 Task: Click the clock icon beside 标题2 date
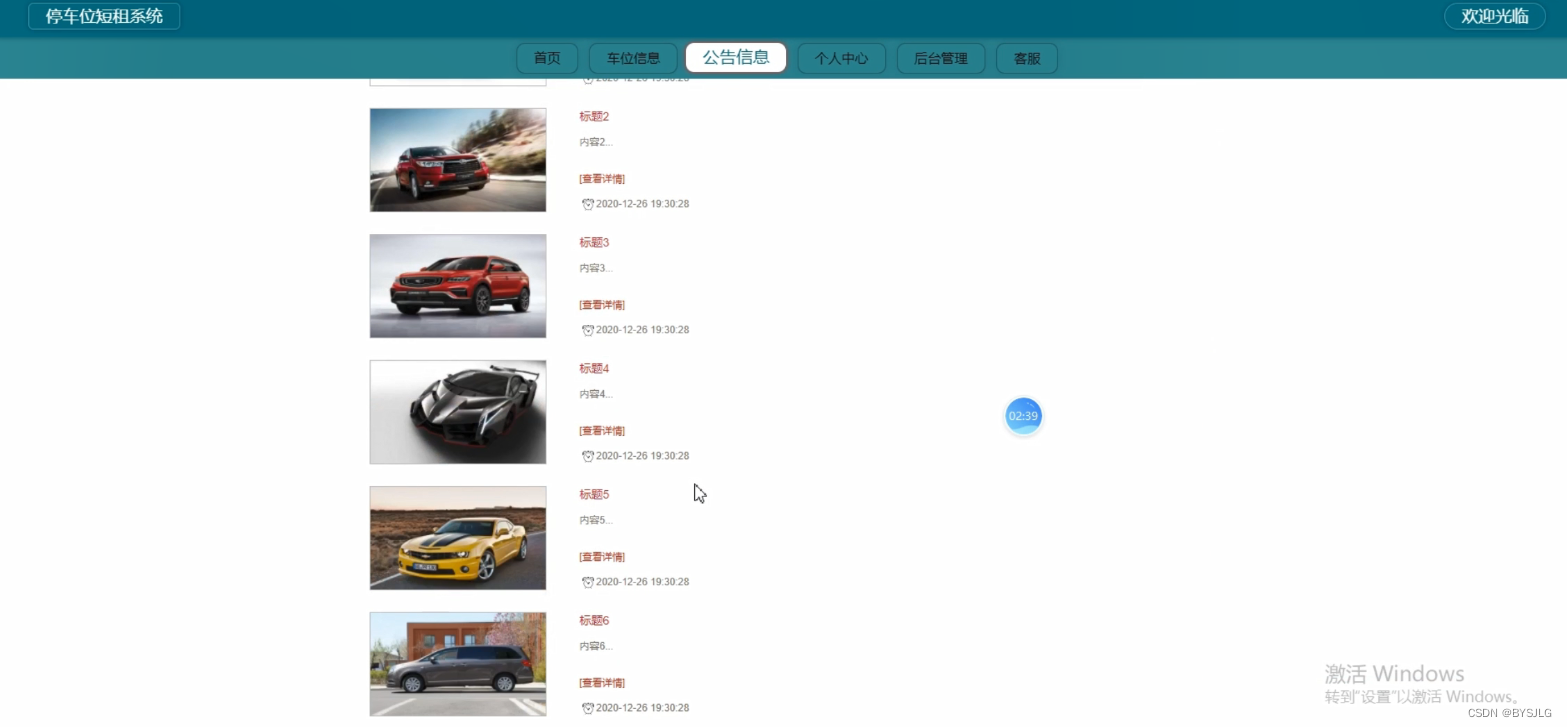pos(588,204)
